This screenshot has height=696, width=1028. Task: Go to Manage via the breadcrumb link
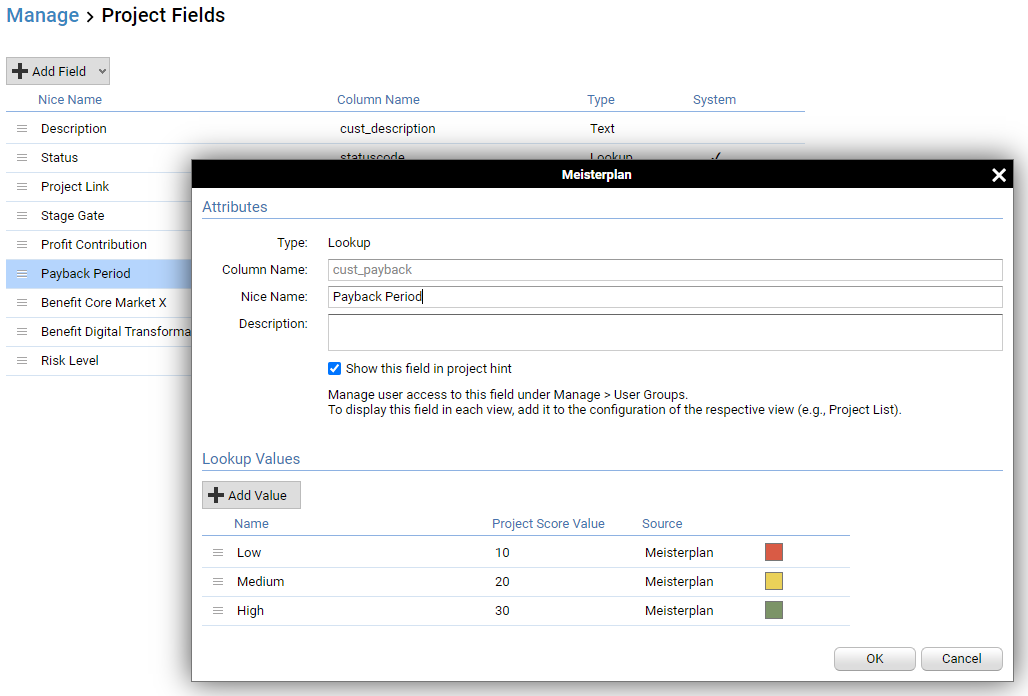coord(43,15)
